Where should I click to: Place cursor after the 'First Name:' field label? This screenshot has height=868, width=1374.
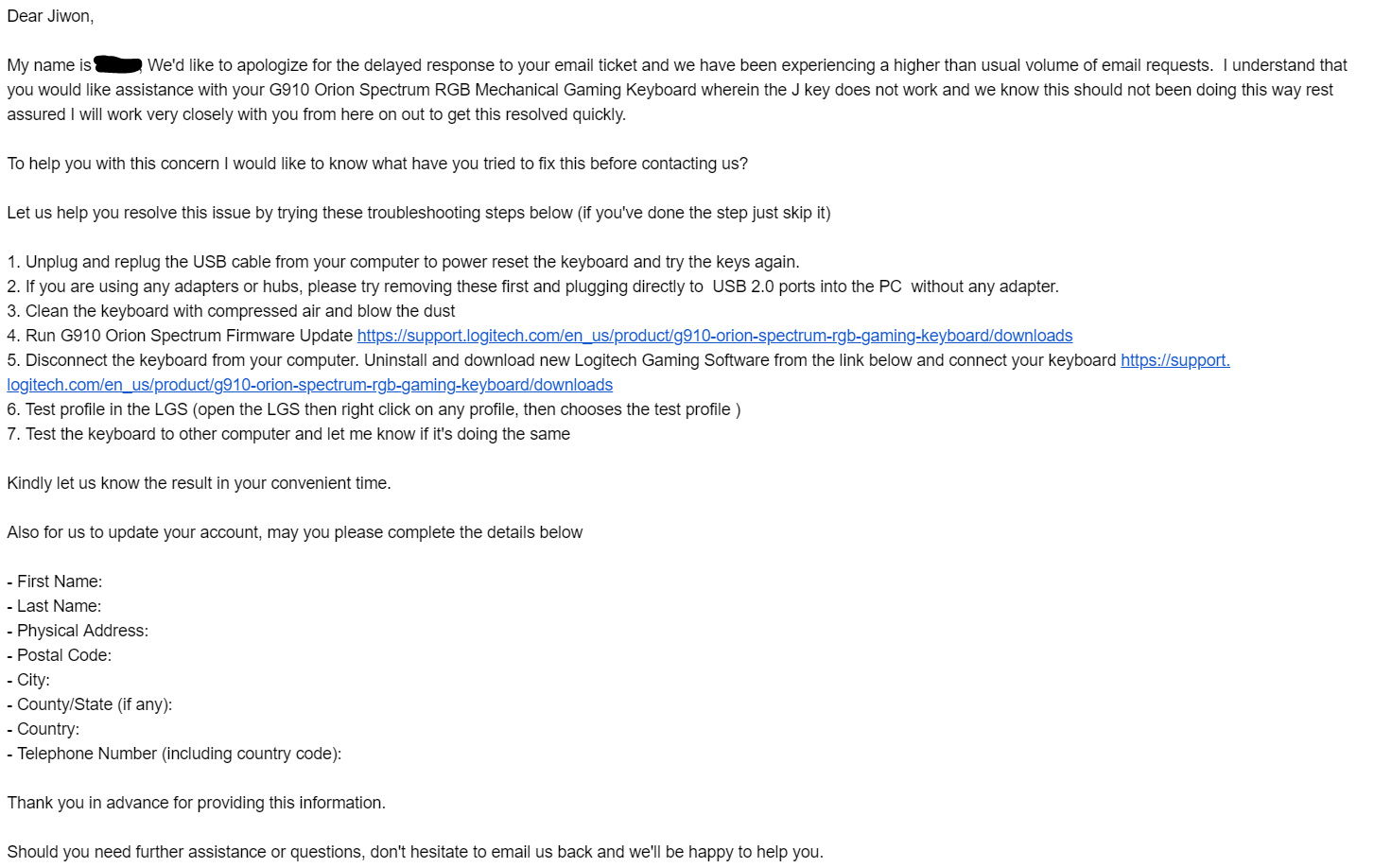click(x=106, y=582)
